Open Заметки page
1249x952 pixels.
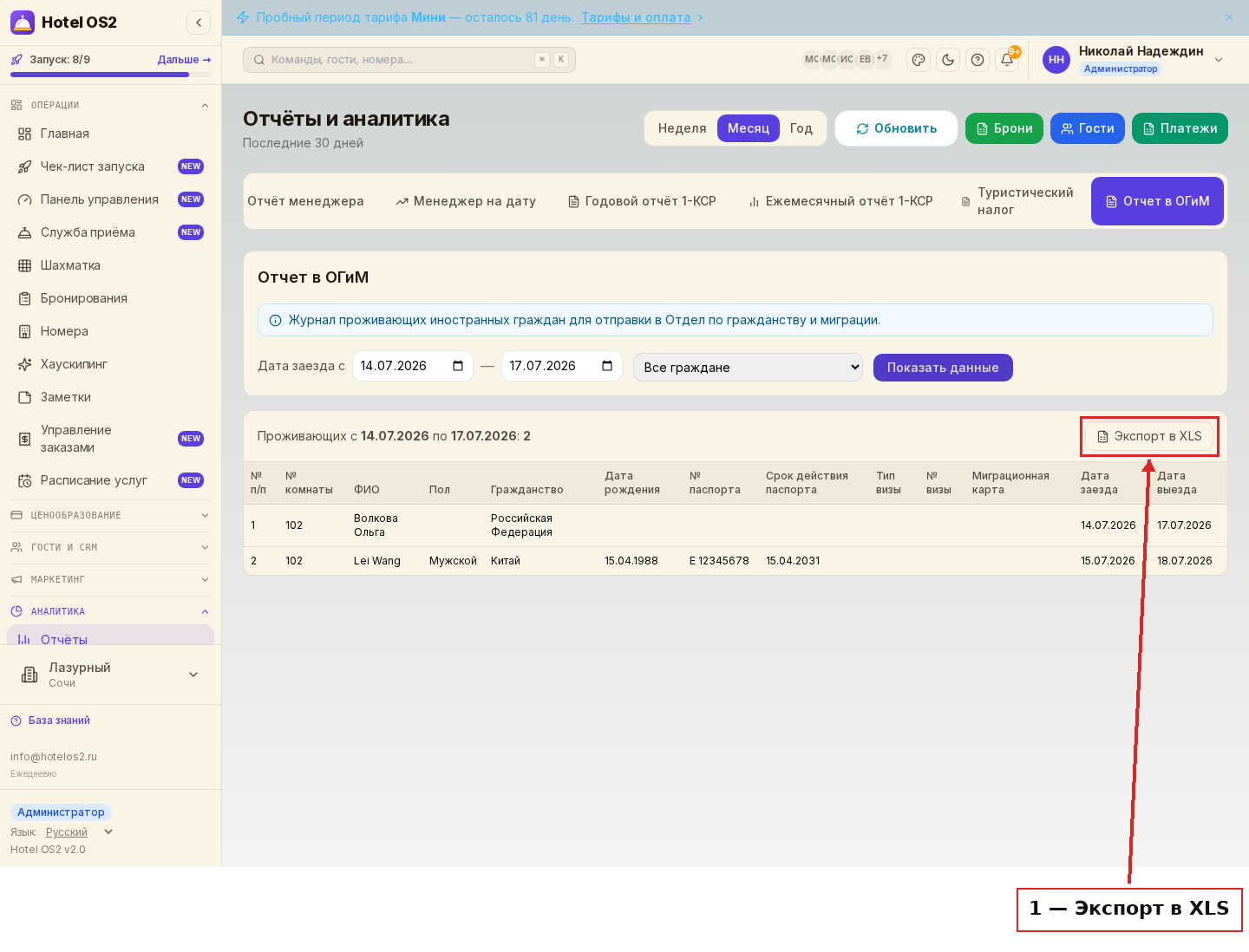(x=110, y=397)
